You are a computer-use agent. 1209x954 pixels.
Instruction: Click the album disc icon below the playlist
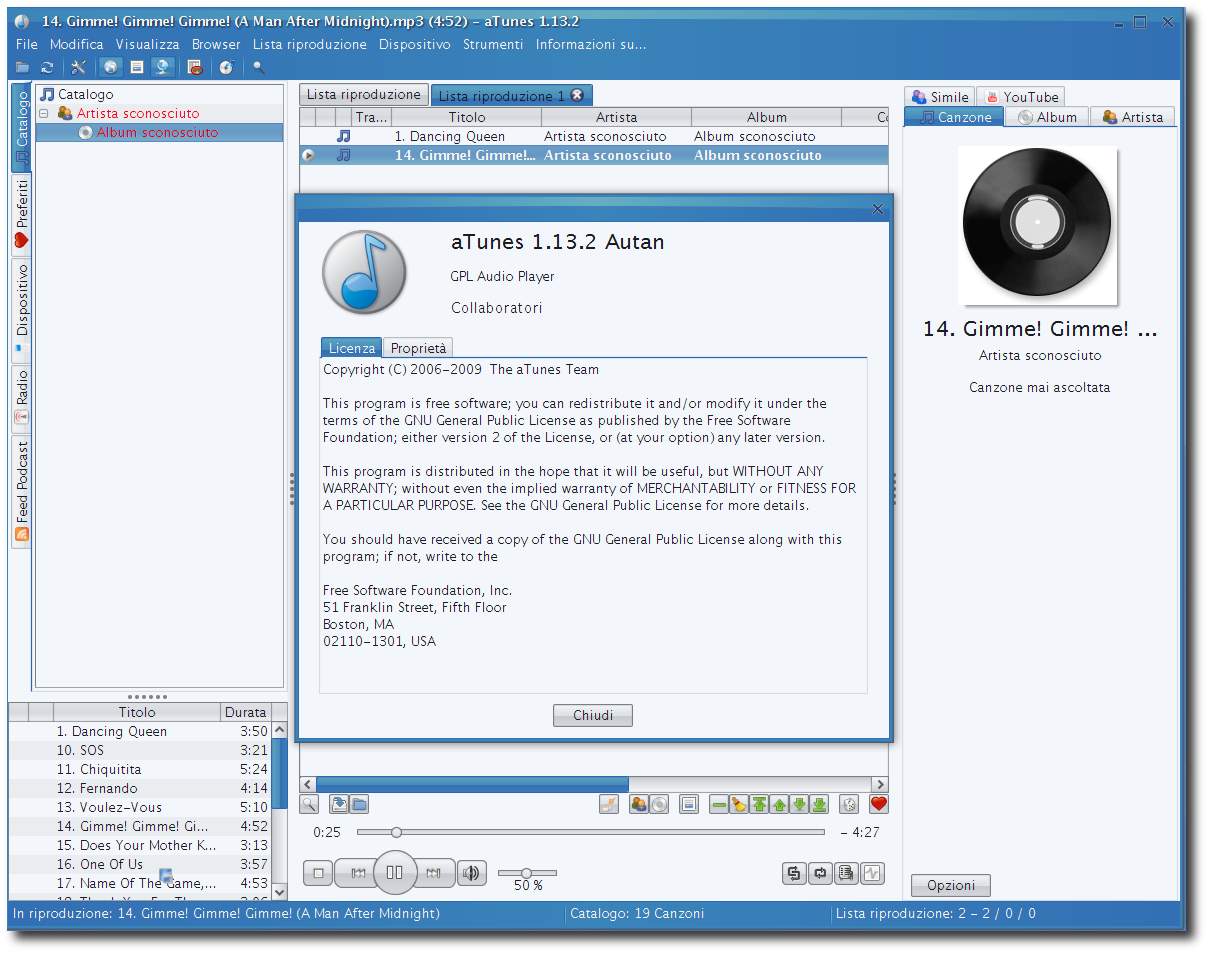(659, 804)
